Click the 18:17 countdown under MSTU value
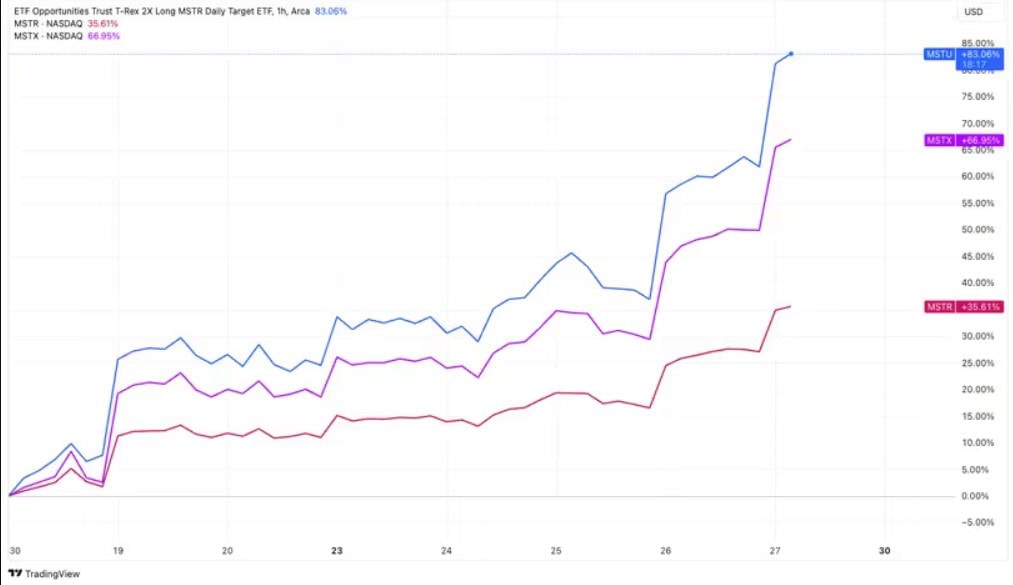Image resolution: width=1013 pixels, height=585 pixels. (x=976, y=65)
